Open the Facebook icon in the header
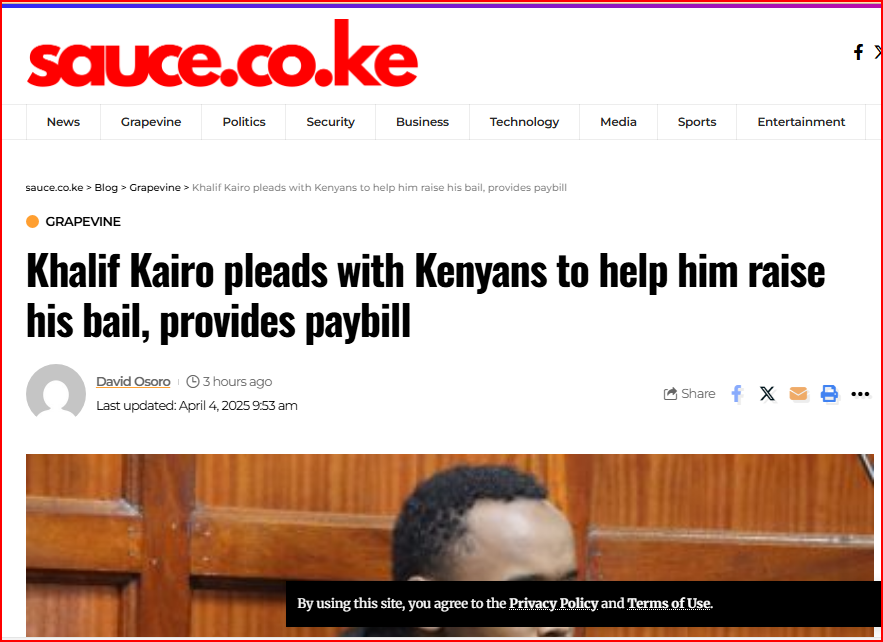The image size is (883, 642). (858, 52)
